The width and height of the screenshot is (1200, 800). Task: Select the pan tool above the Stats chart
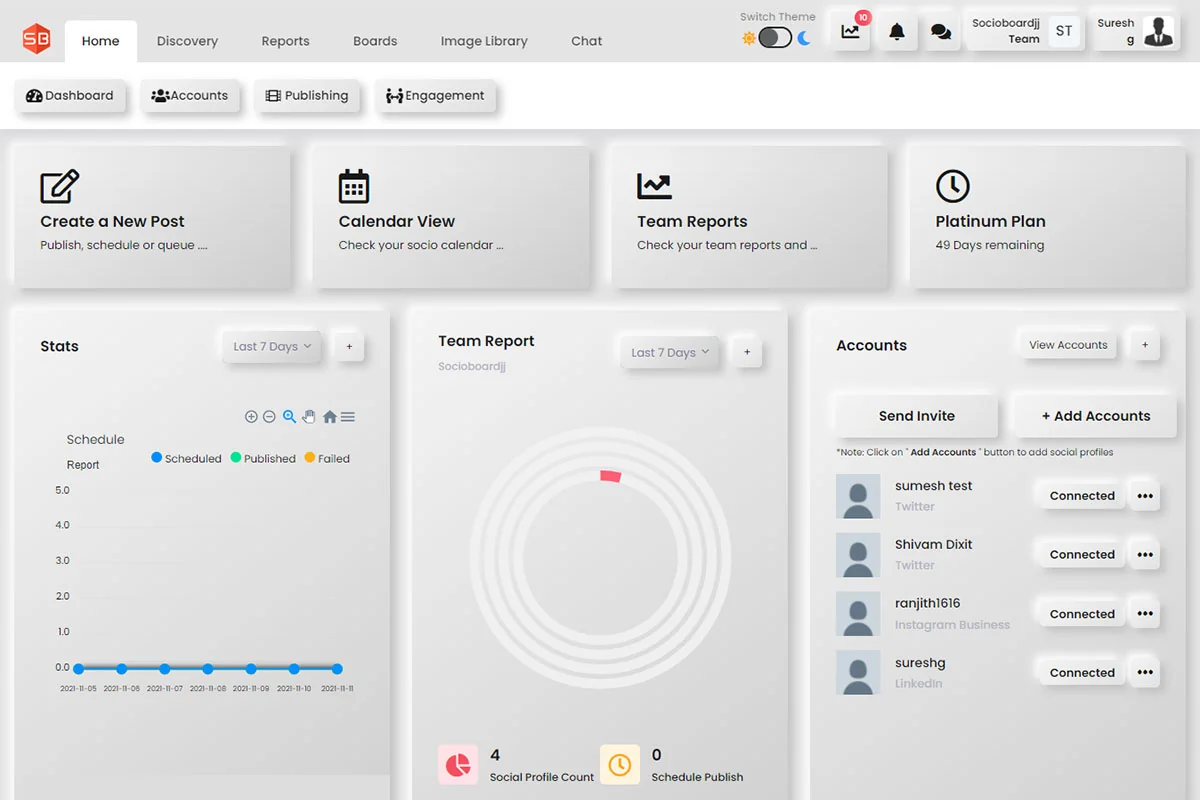[x=308, y=417]
